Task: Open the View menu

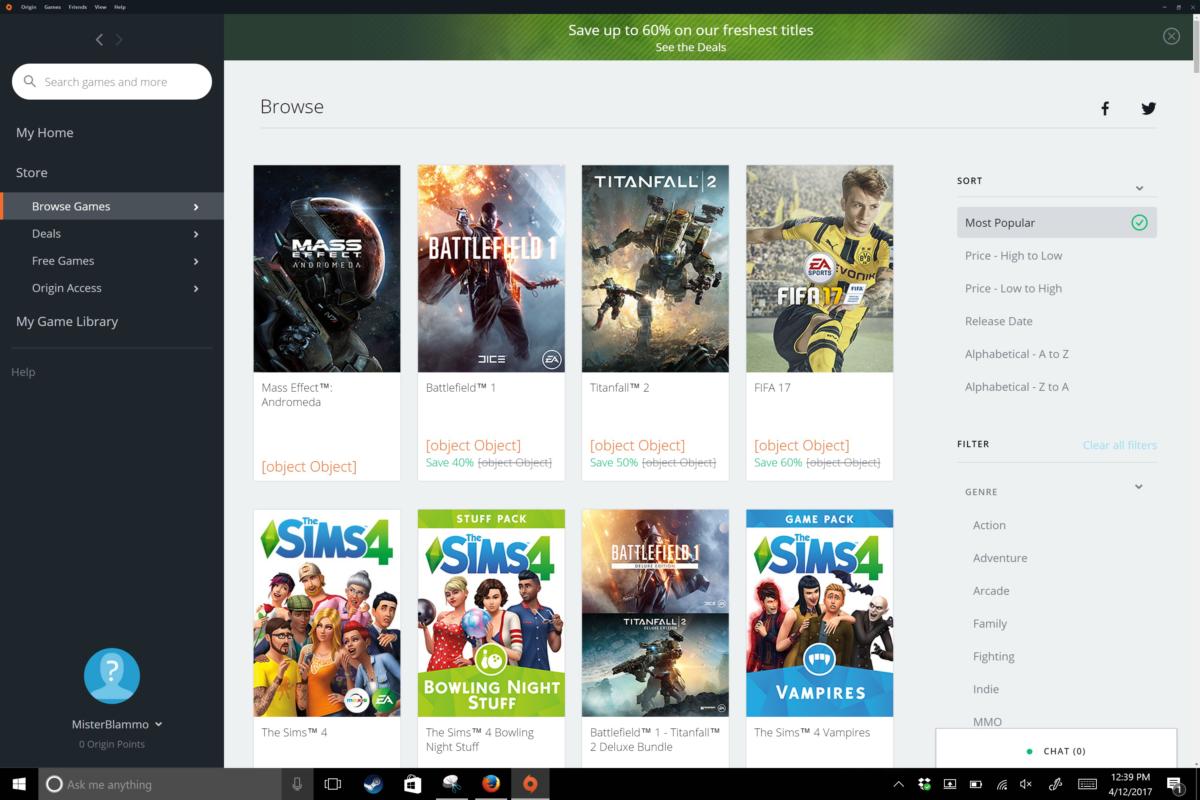Action: [x=101, y=7]
